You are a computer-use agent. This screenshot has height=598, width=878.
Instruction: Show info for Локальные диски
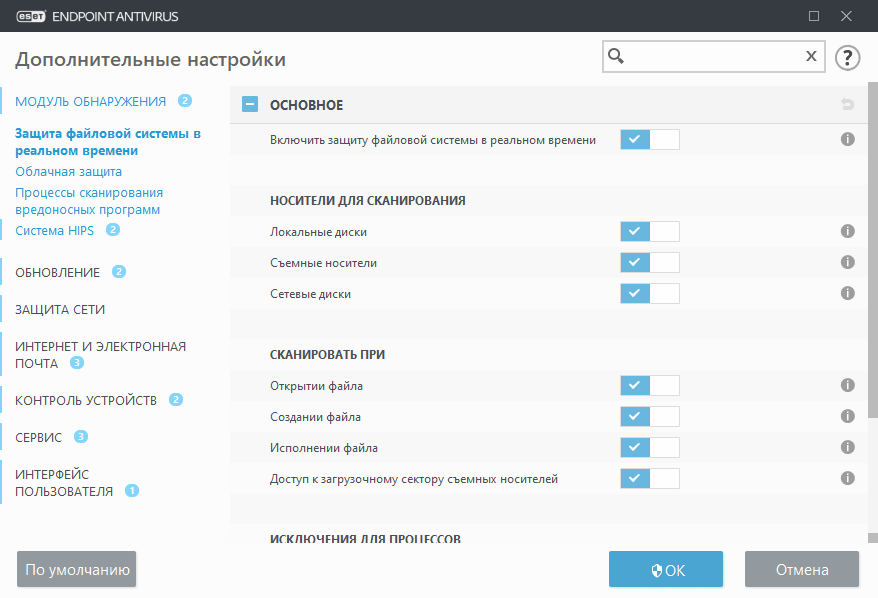847,231
